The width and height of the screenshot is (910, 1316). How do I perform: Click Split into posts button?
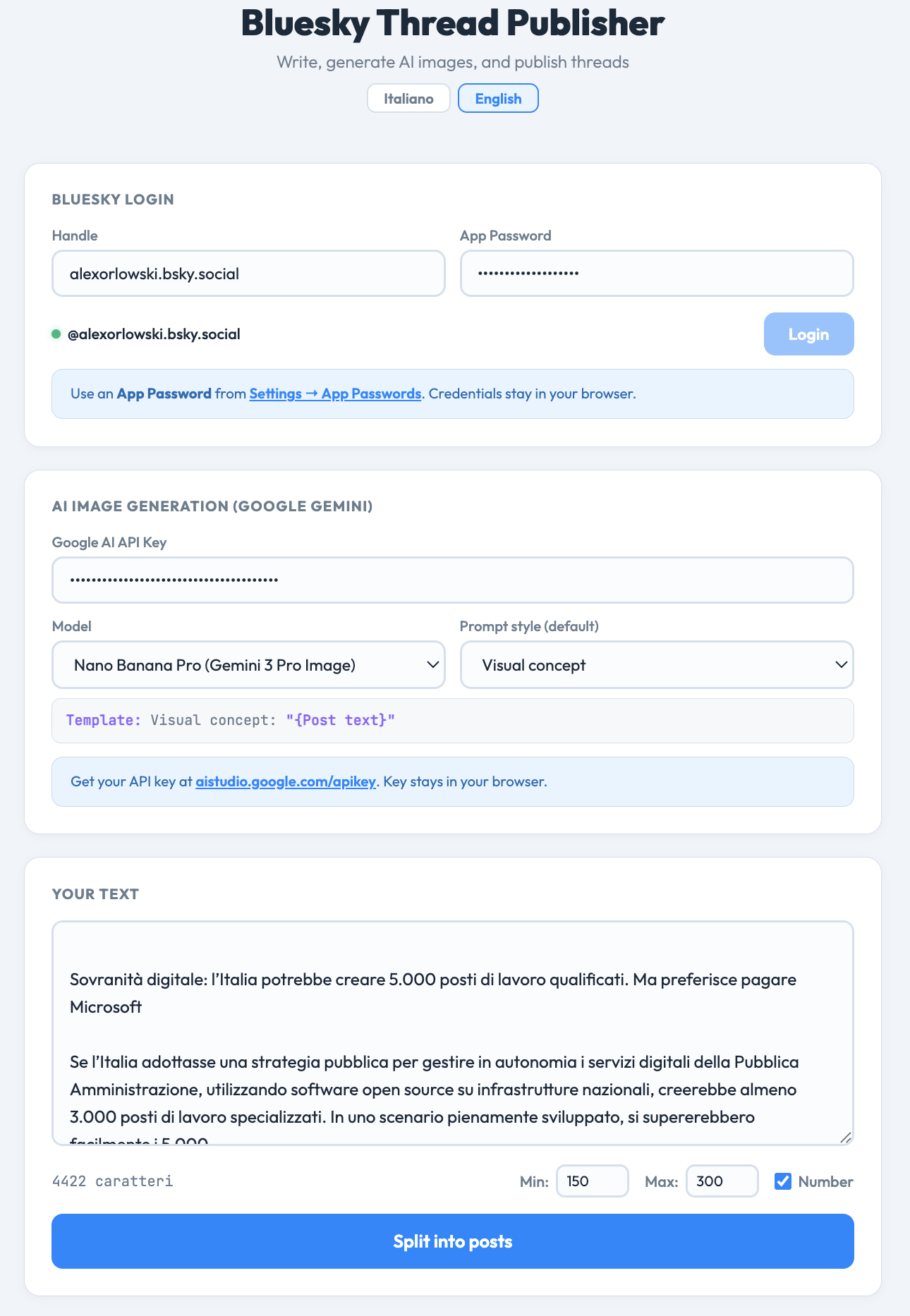[452, 1241]
